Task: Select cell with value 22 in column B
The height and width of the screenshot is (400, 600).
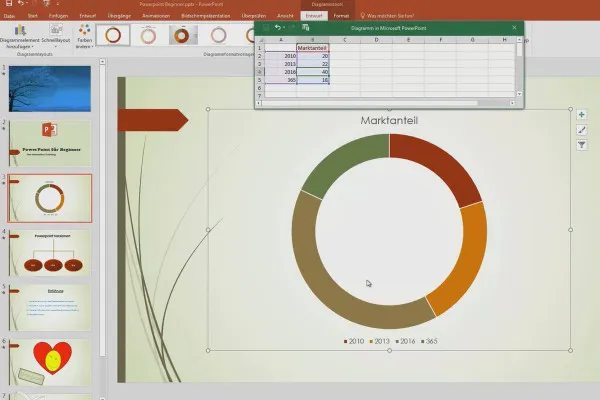Action: tap(313, 64)
